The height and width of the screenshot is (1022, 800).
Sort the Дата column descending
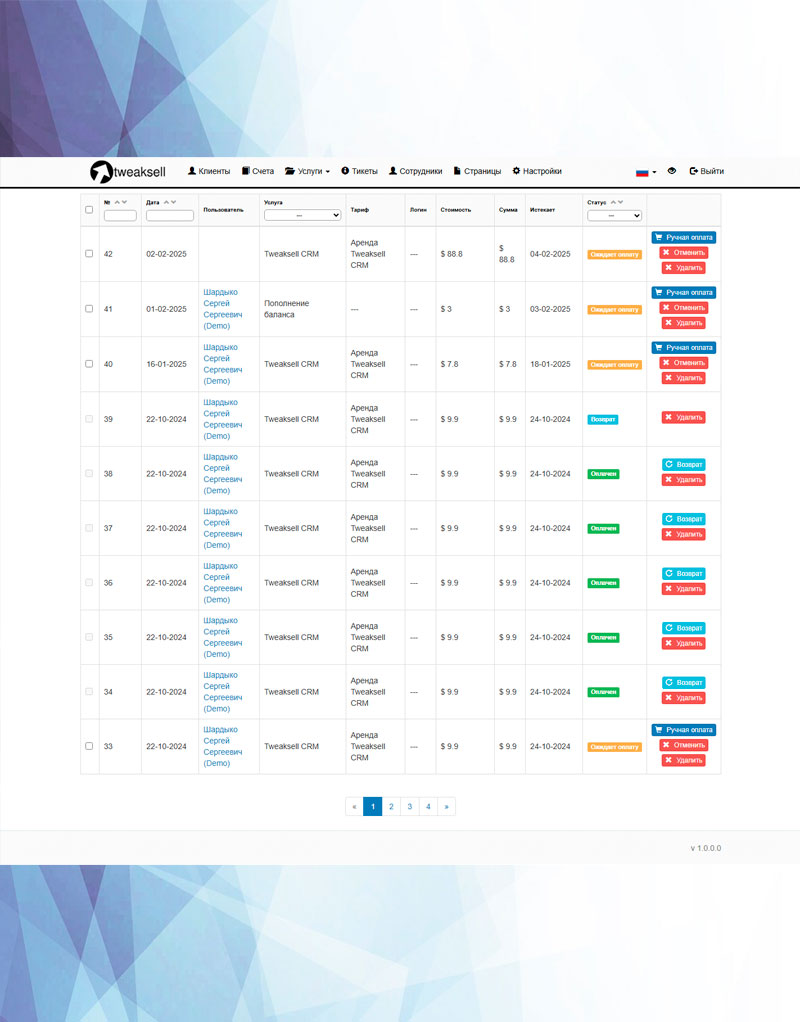point(173,202)
